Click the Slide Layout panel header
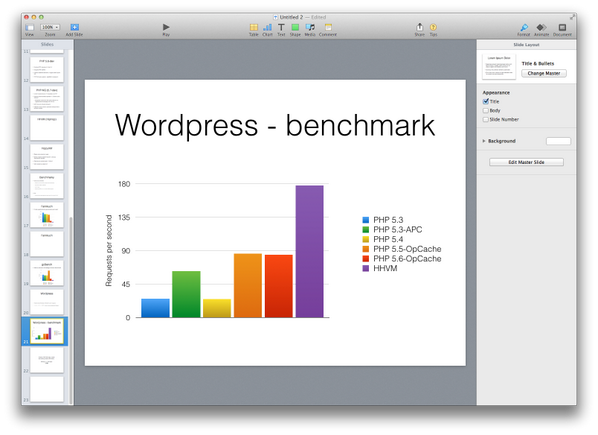Viewport: 598px width, 435px height. click(526, 45)
